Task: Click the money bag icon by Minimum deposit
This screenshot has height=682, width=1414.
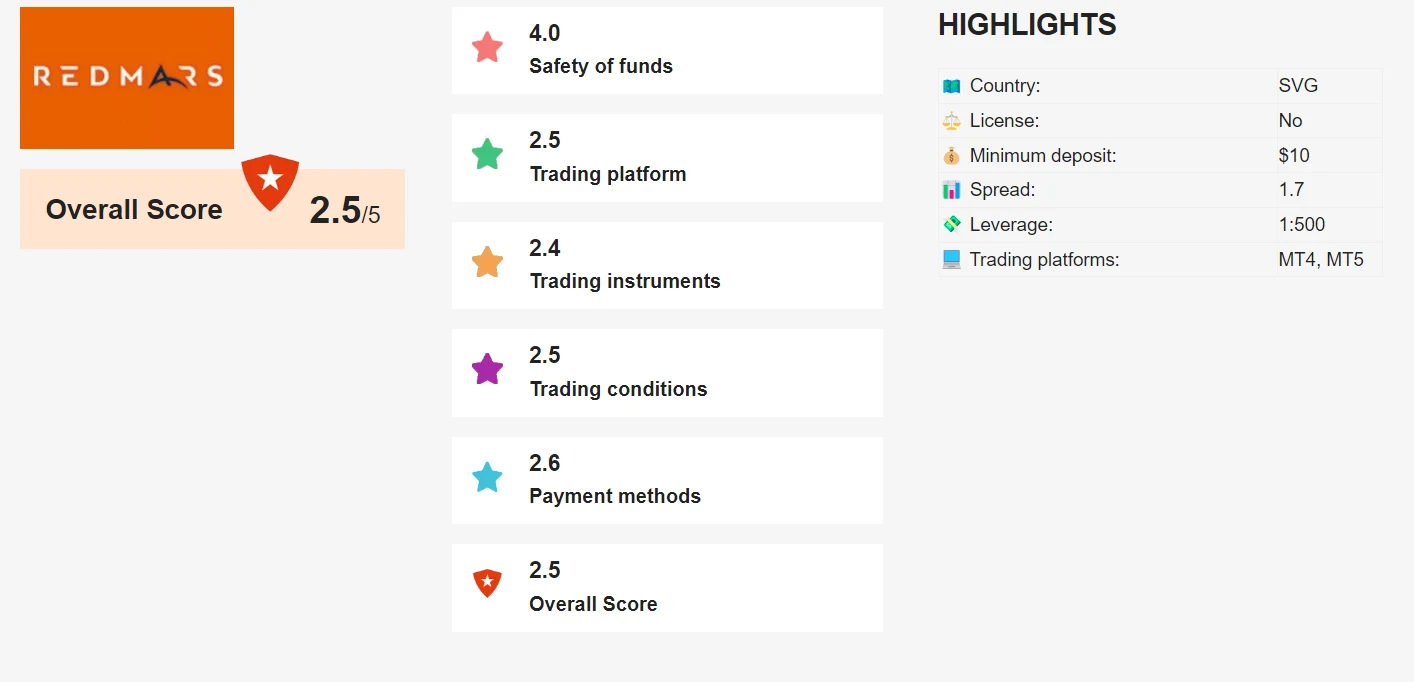Action: click(951, 156)
